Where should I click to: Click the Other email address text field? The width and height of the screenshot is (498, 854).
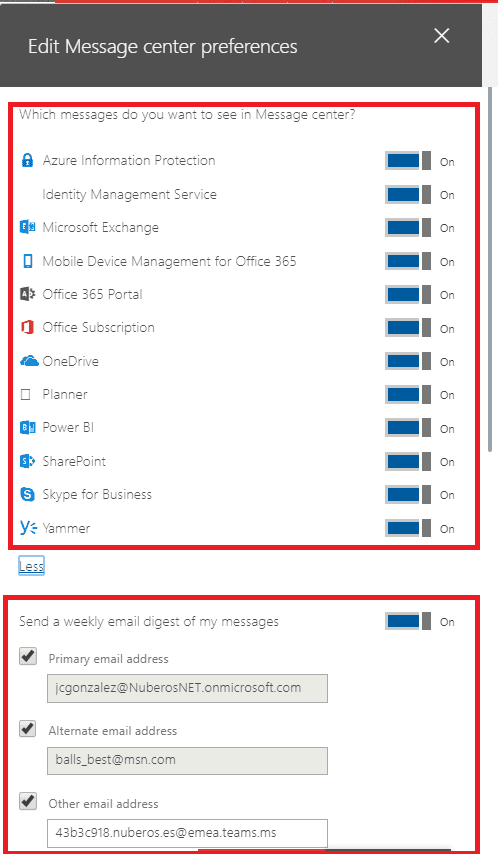point(187,833)
